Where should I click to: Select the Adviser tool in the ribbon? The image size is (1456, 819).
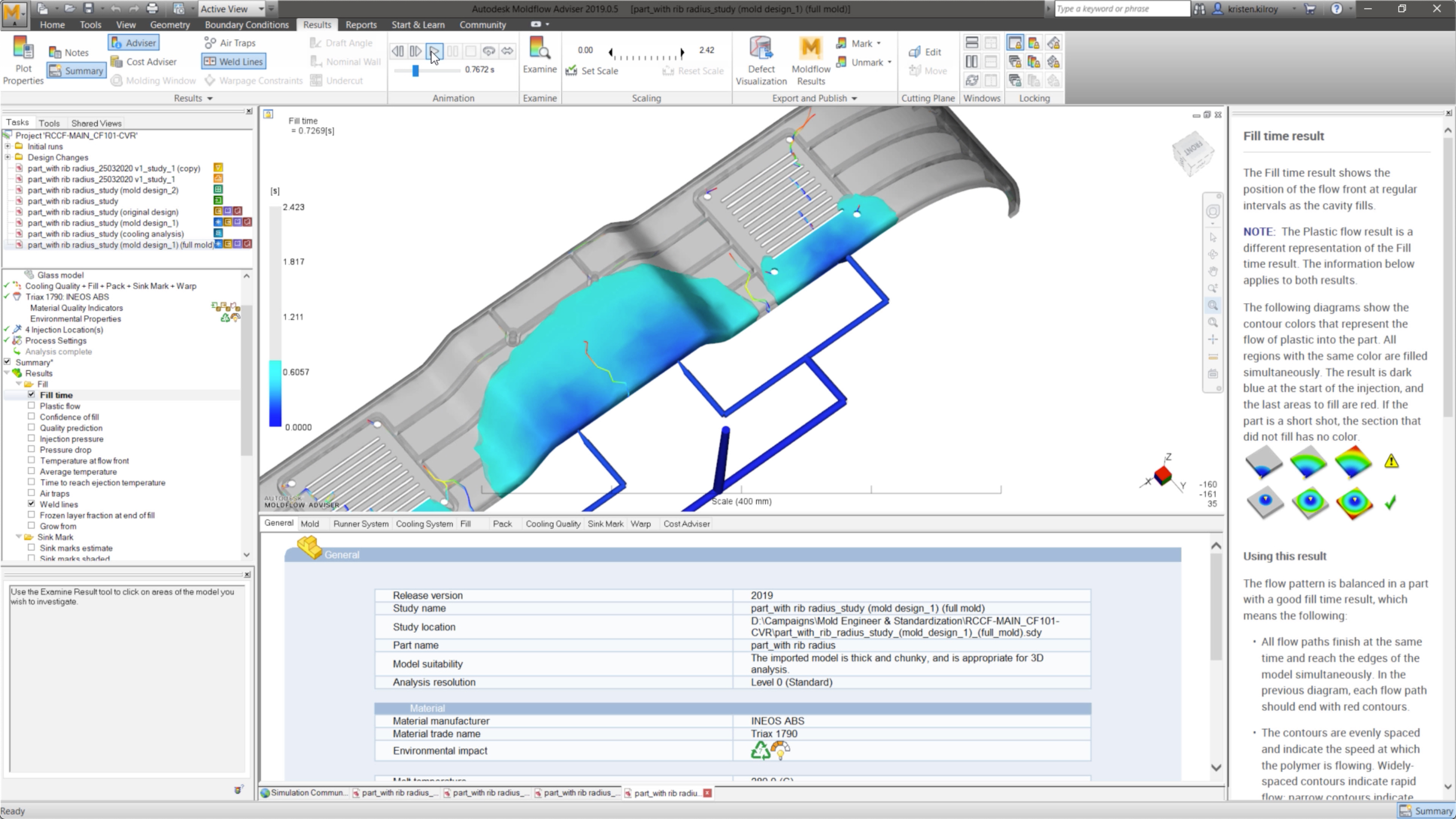(133, 42)
